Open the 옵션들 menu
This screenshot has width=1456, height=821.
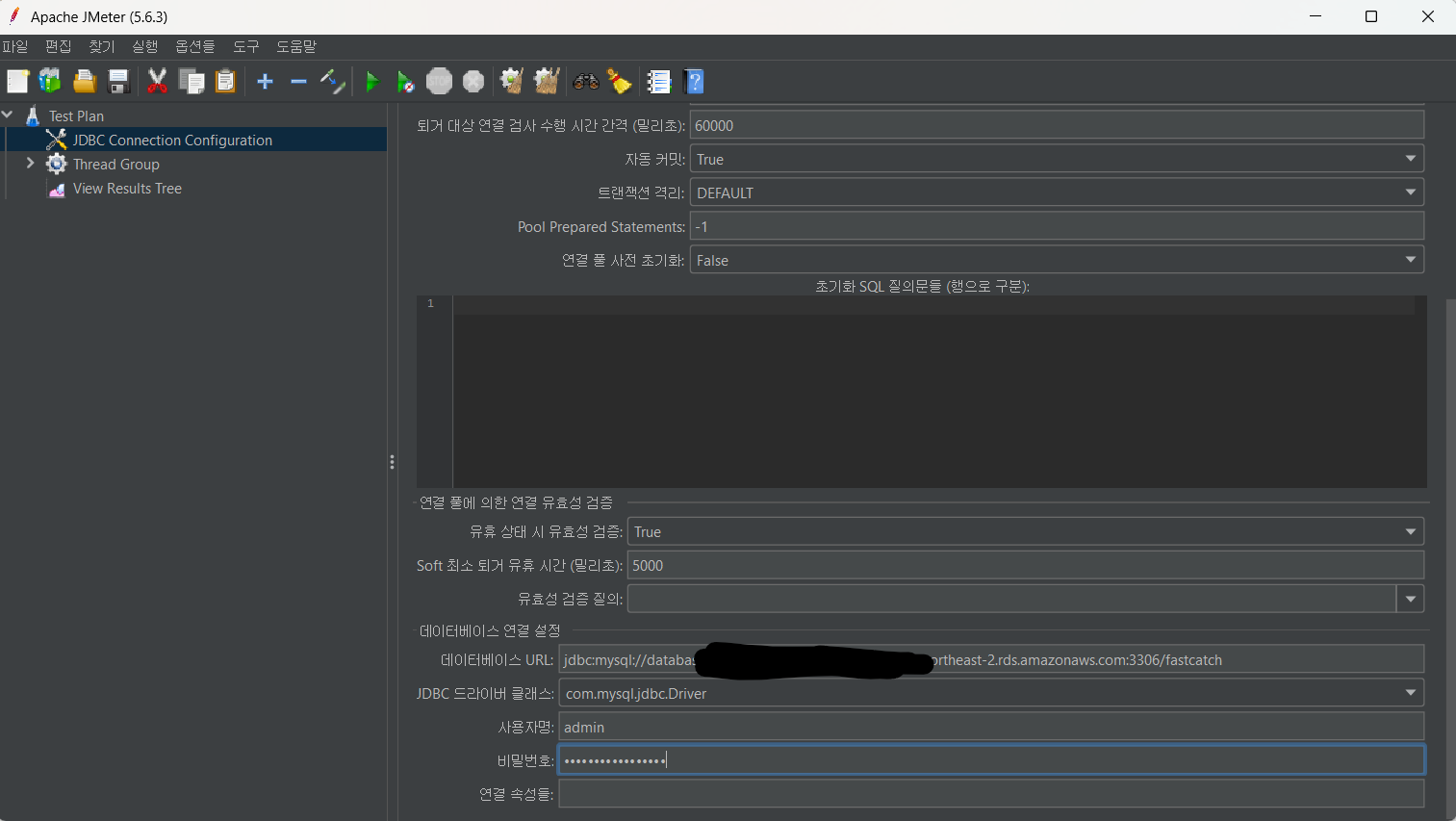coord(195,46)
